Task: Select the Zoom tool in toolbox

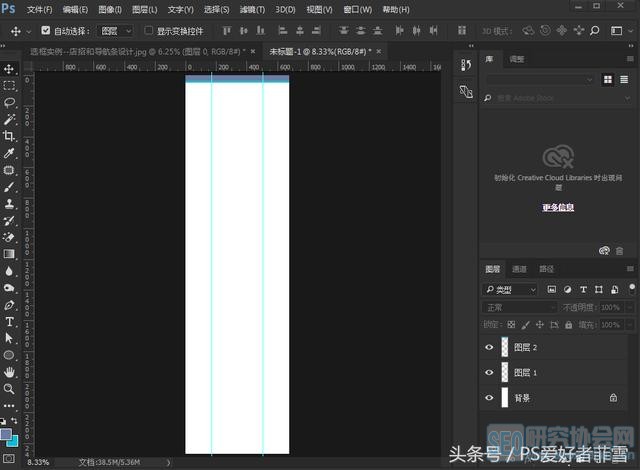Action: (x=9, y=388)
